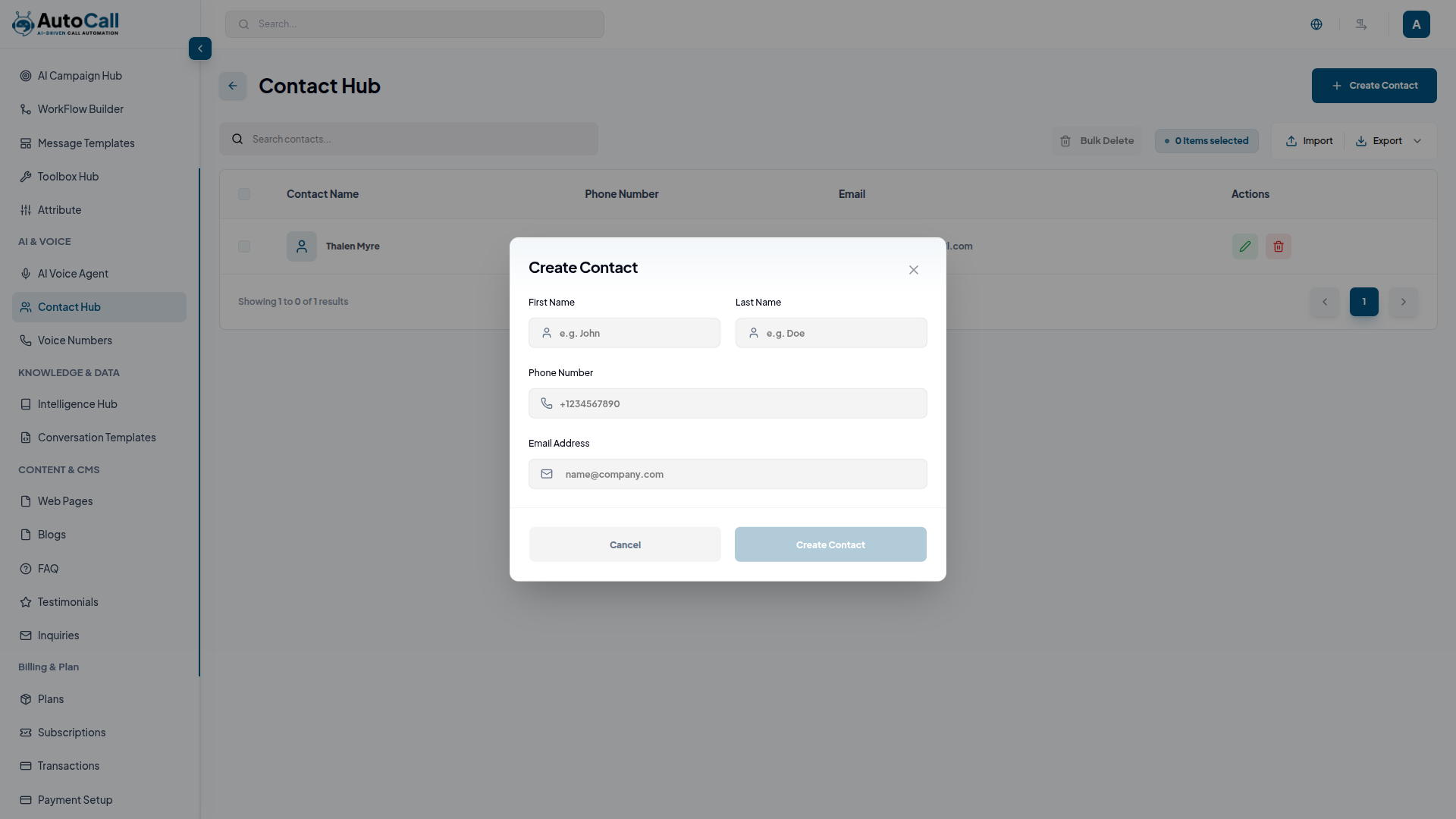Open FAQ sidebar item
This screenshot has width=1456, height=819.
(99, 569)
